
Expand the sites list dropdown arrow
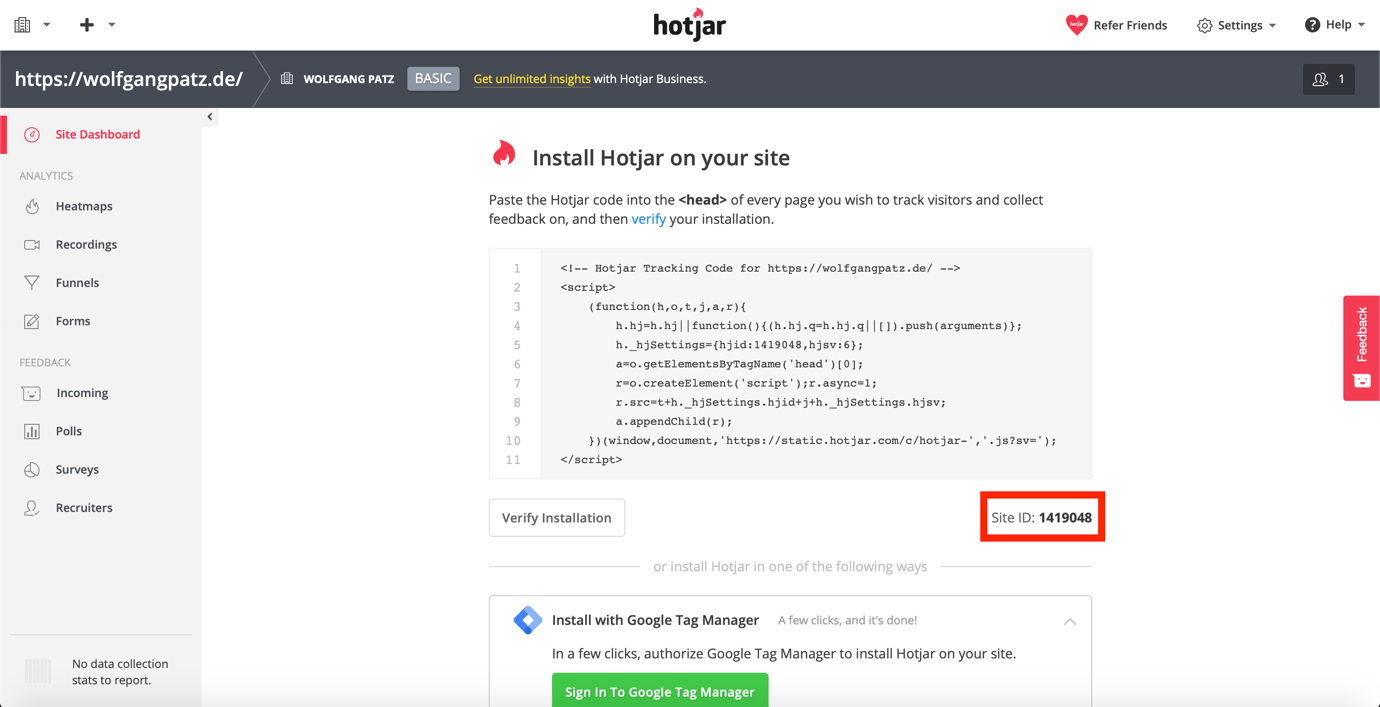(46, 25)
